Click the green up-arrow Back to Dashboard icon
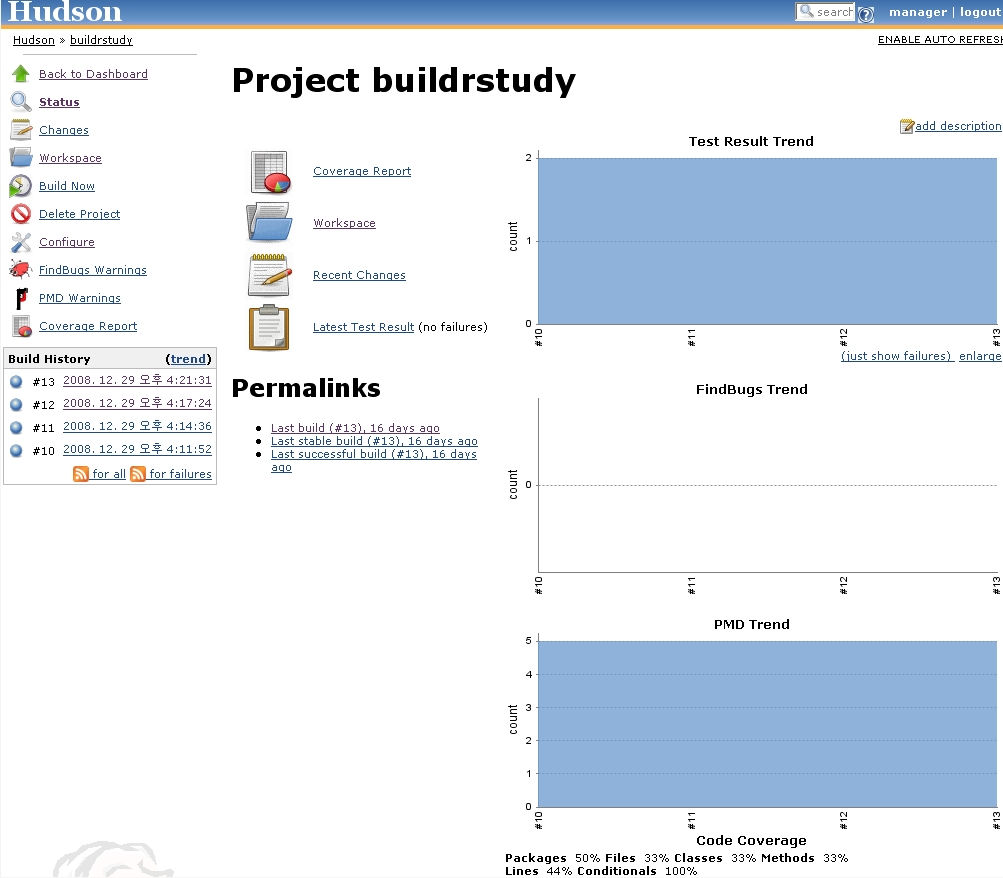This screenshot has height=878, width=1003. click(20, 74)
